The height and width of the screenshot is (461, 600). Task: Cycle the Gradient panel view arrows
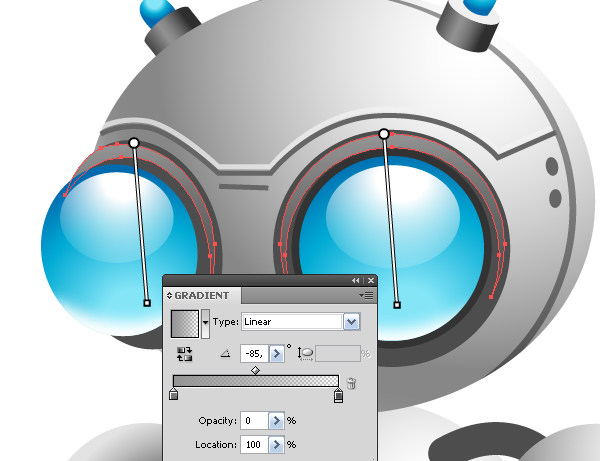tap(169, 296)
